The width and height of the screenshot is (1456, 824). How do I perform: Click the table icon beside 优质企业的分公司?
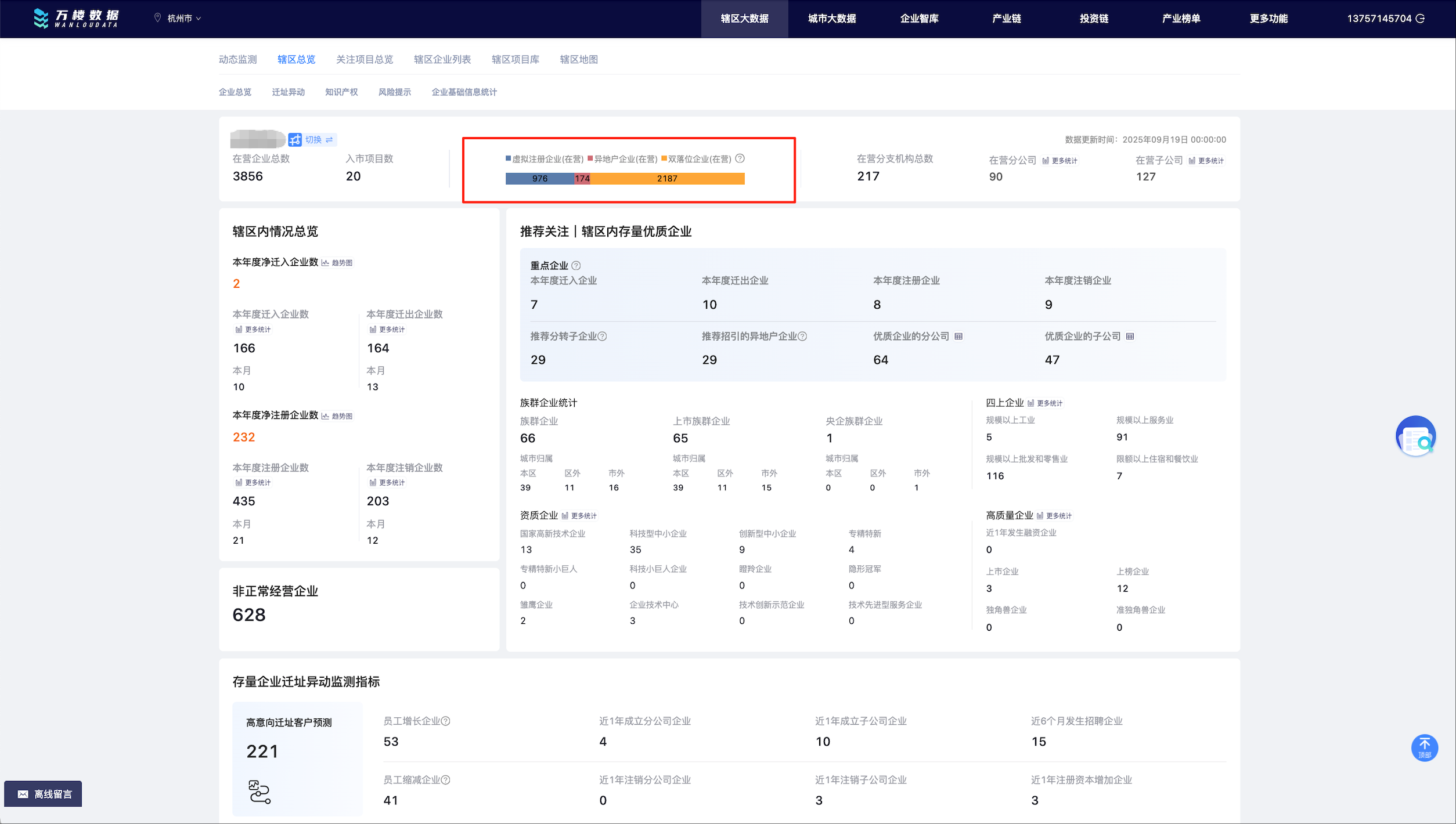tap(958, 337)
